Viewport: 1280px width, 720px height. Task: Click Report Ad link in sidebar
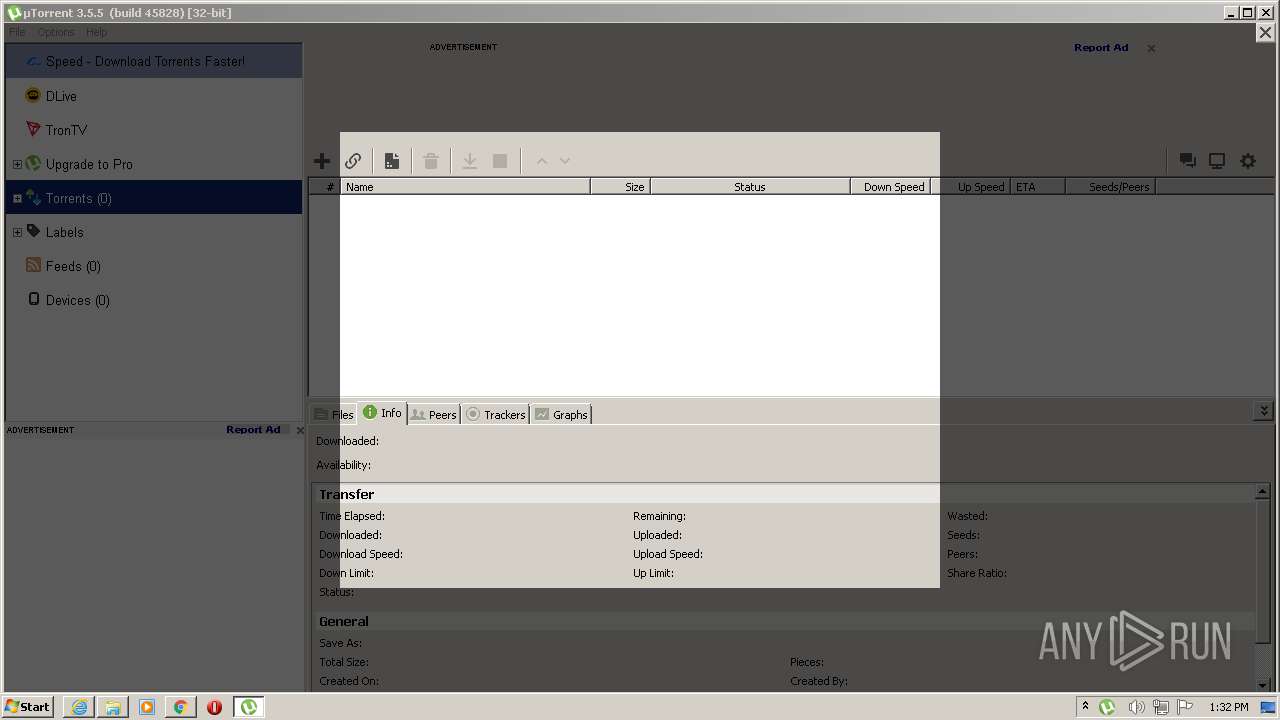pyautogui.click(x=253, y=430)
